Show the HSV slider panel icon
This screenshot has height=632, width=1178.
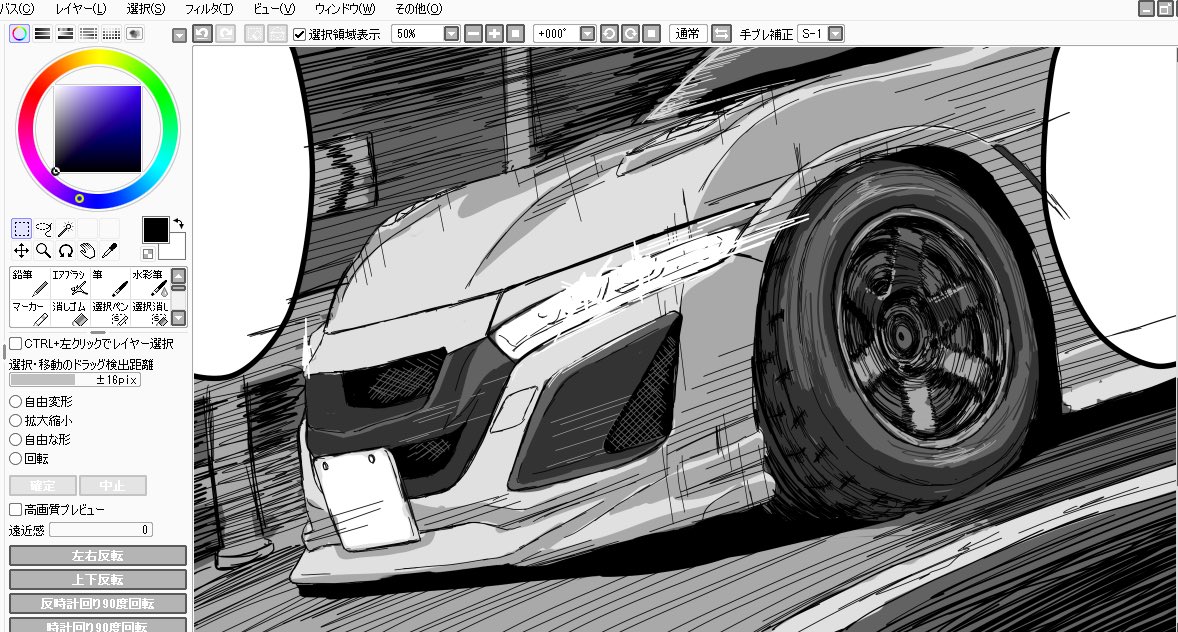click(65, 34)
